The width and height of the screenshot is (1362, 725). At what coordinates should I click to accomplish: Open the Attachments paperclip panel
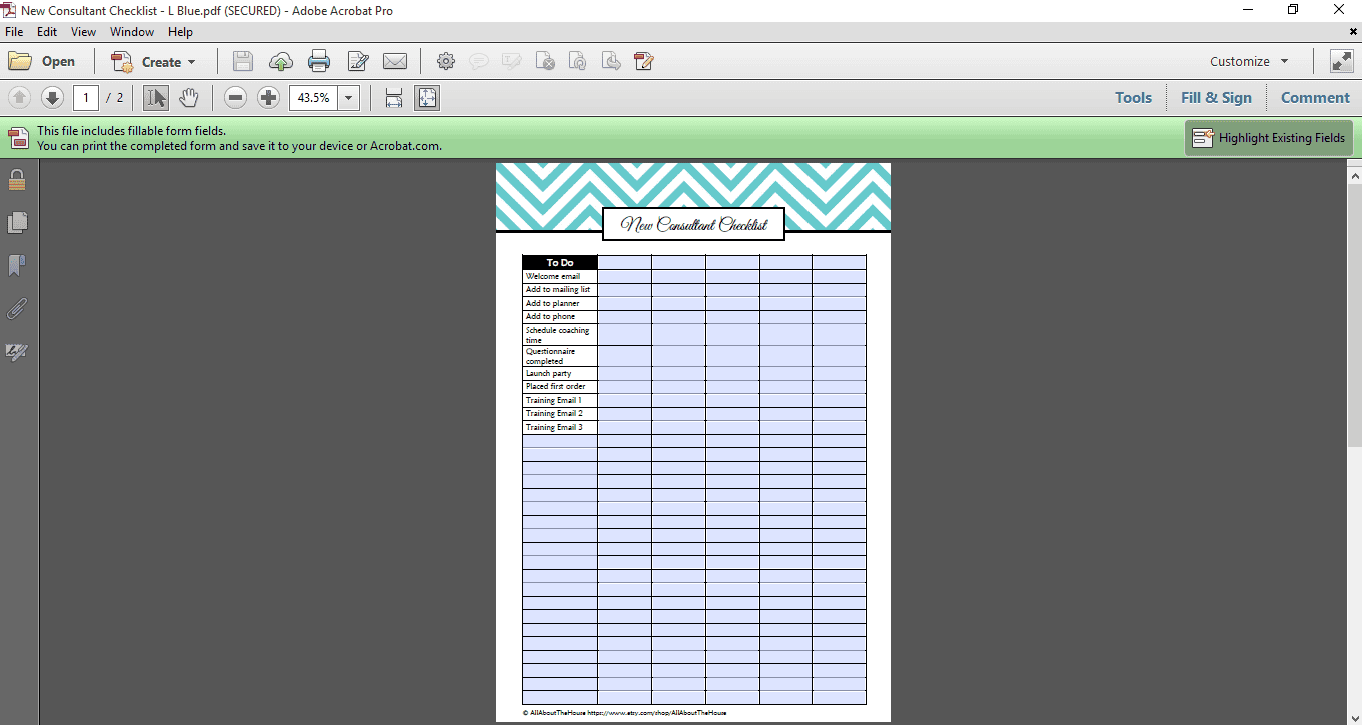[17, 309]
